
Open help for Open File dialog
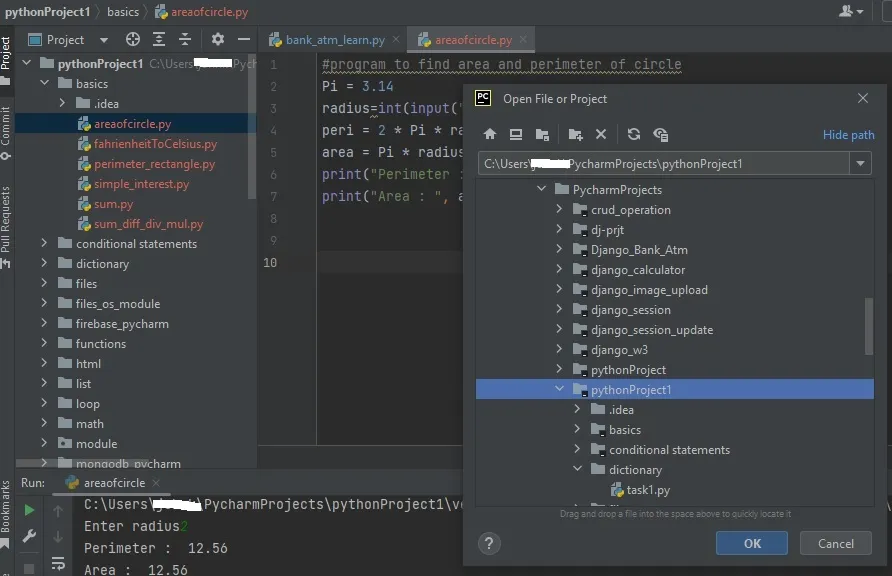489,543
